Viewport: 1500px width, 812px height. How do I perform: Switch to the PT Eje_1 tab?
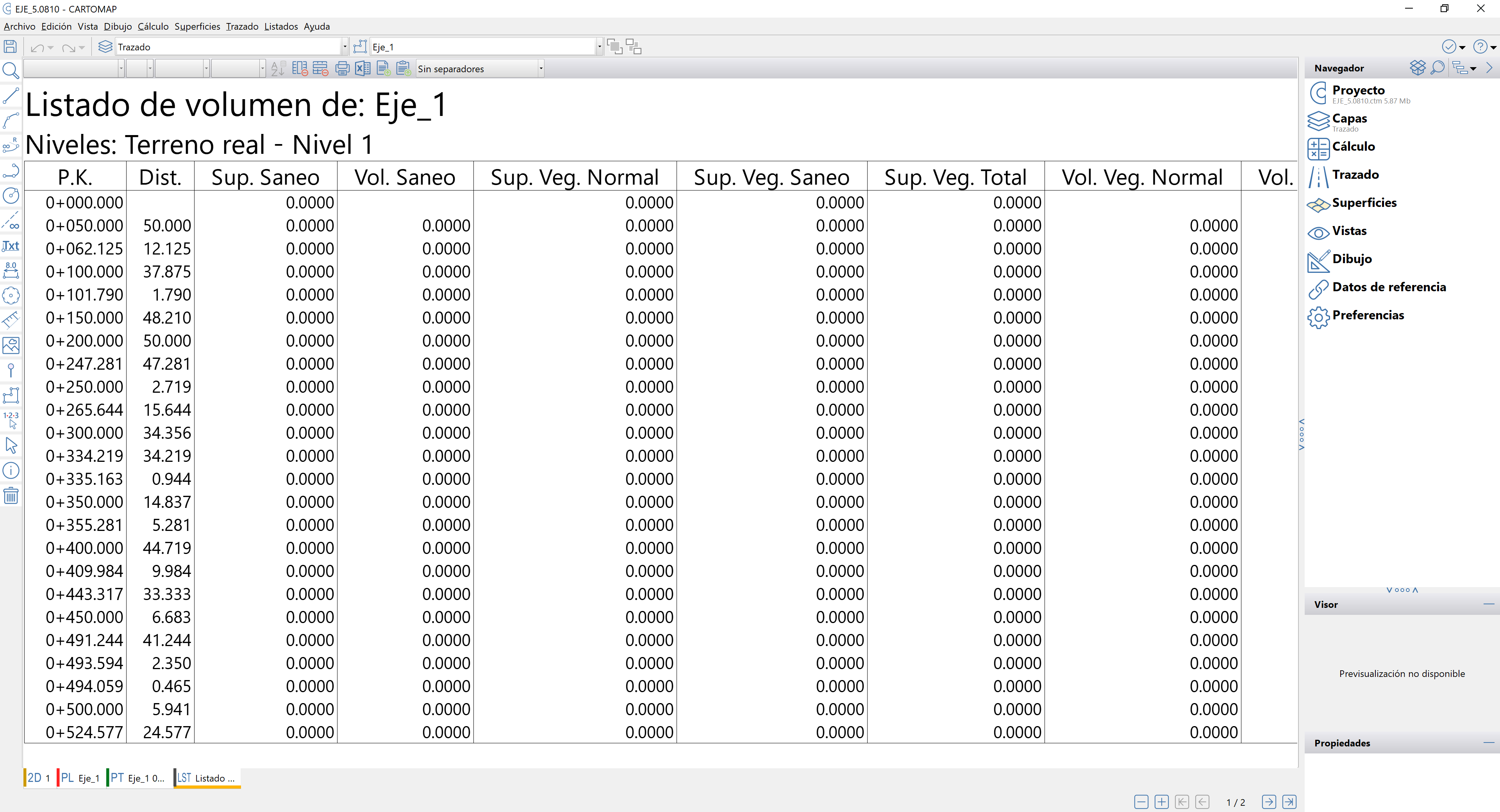click(137, 778)
